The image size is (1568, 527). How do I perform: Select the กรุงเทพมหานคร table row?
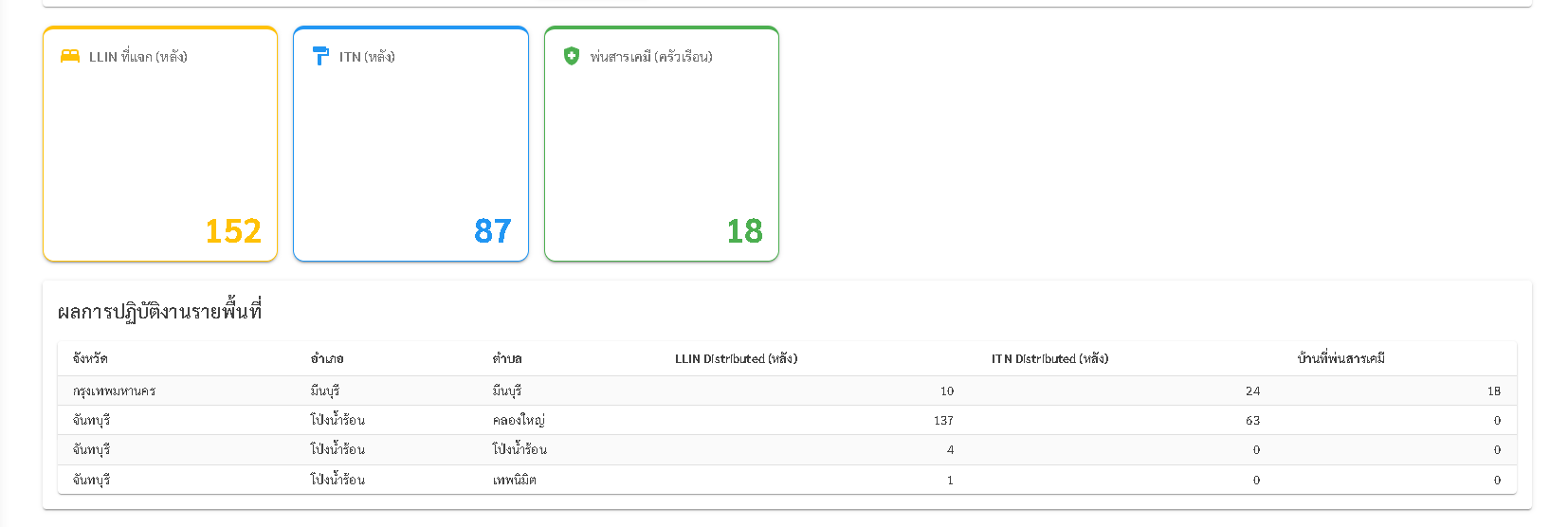(x=114, y=391)
